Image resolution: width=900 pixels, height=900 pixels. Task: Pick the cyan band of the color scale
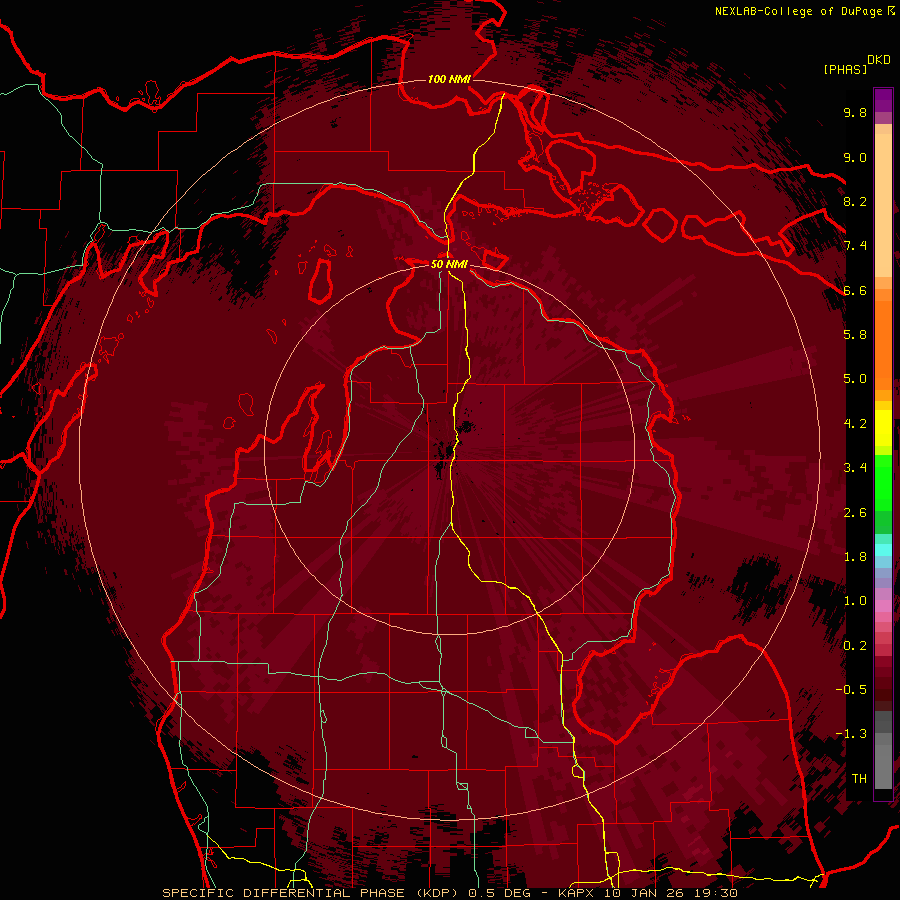click(x=883, y=550)
